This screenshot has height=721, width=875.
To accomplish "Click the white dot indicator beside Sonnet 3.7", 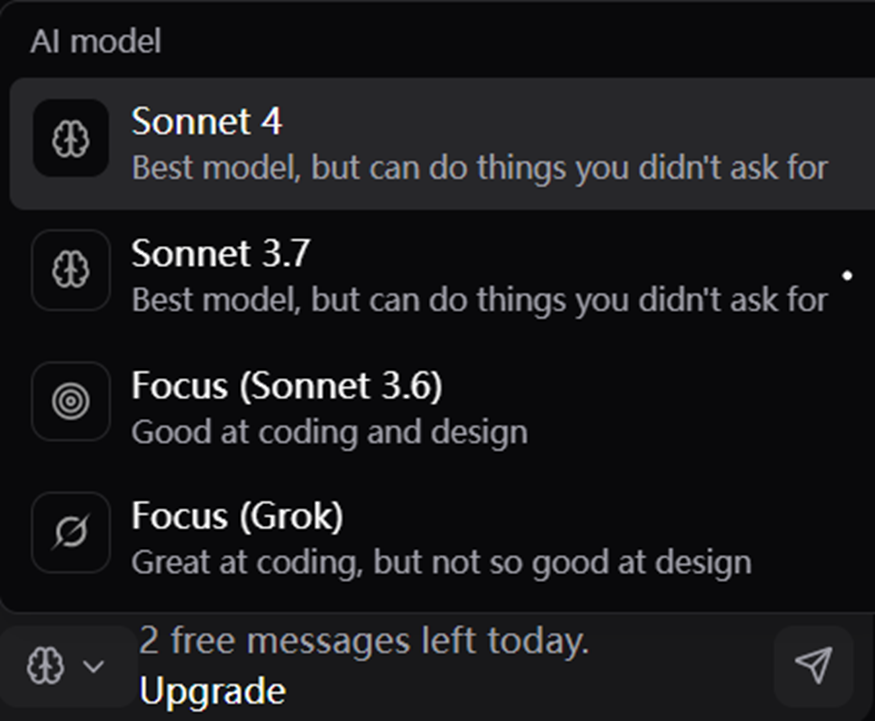I will point(847,275).
